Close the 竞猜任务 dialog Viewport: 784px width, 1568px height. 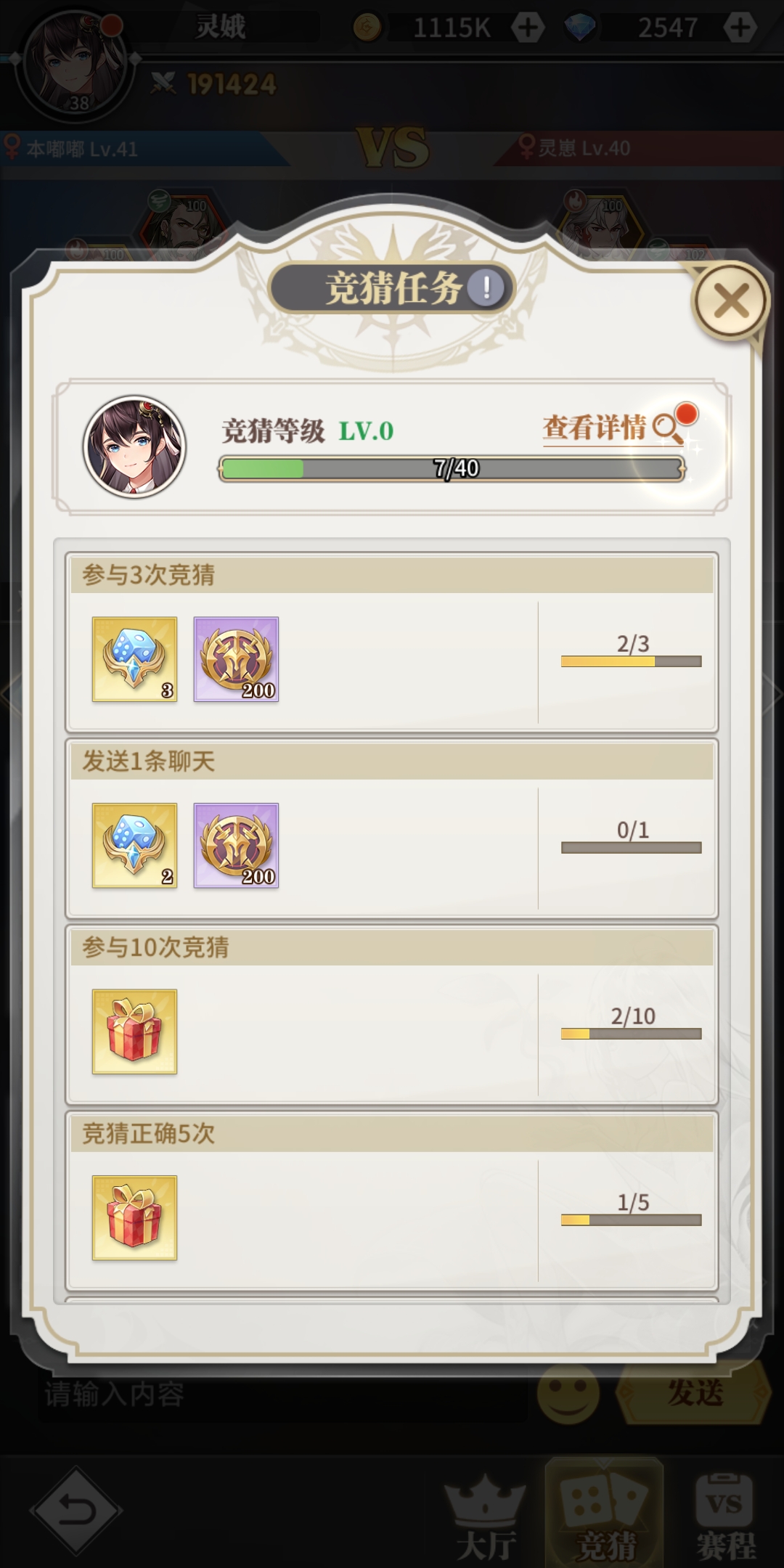tap(730, 300)
